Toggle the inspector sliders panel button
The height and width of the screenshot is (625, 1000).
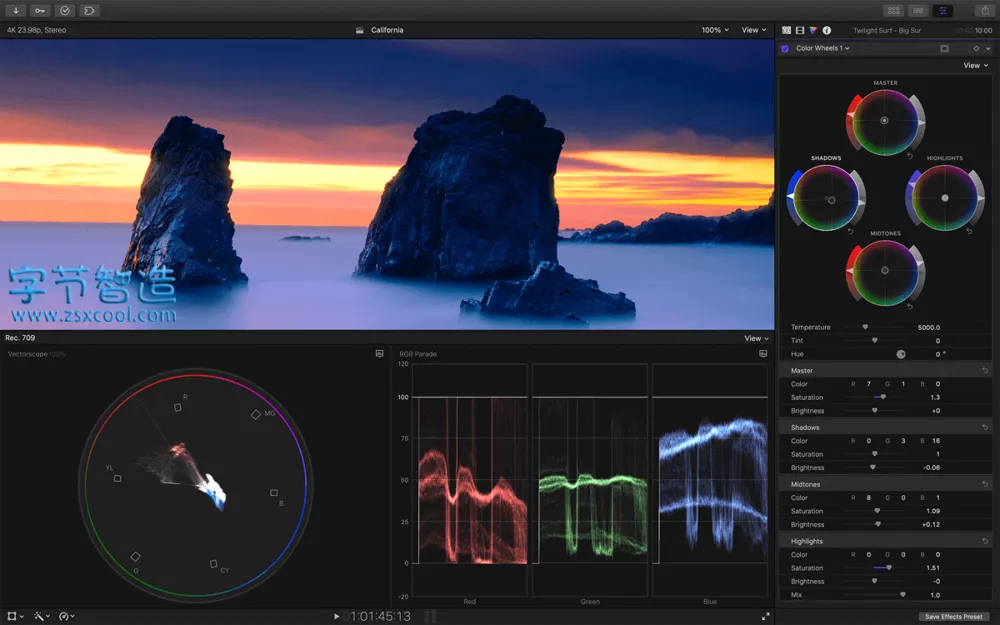tap(942, 11)
